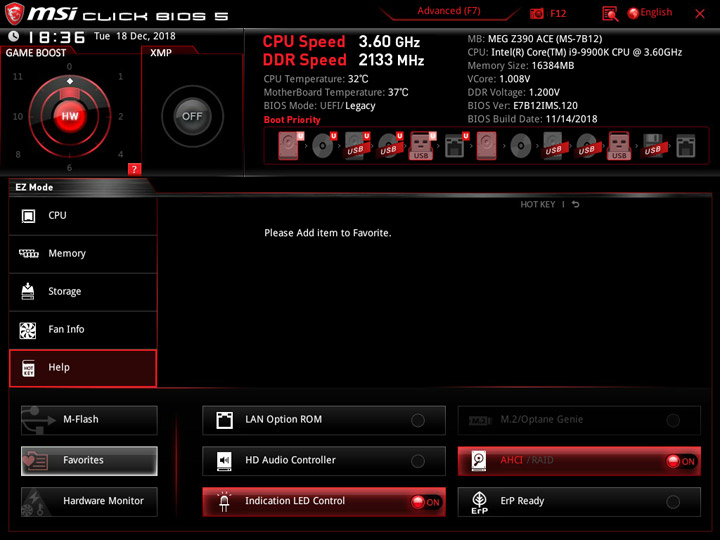
Task: Open the Storage section
Action: [83, 292]
